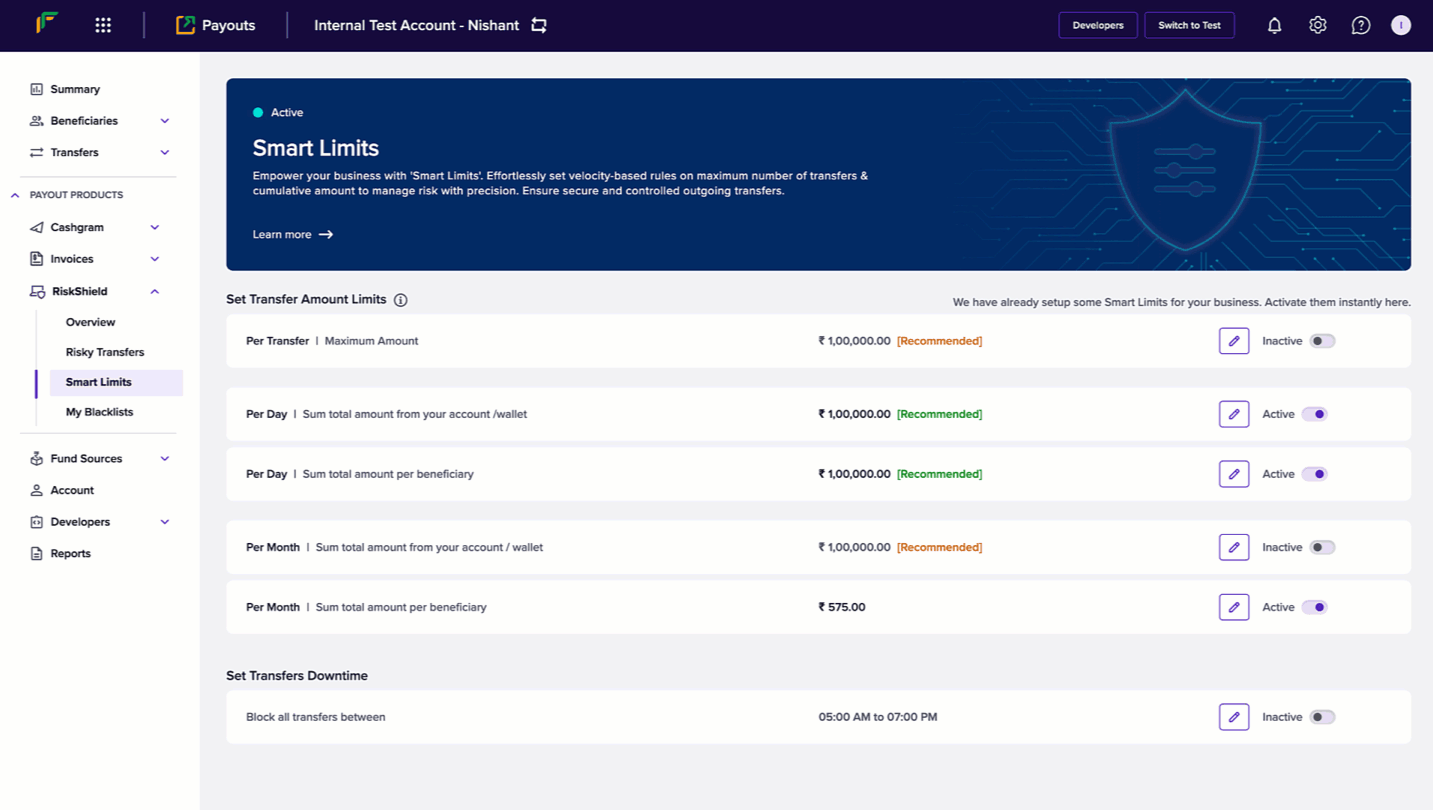Click the Summary chart icon
This screenshot has height=810, width=1433.
[x=37, y=89]
